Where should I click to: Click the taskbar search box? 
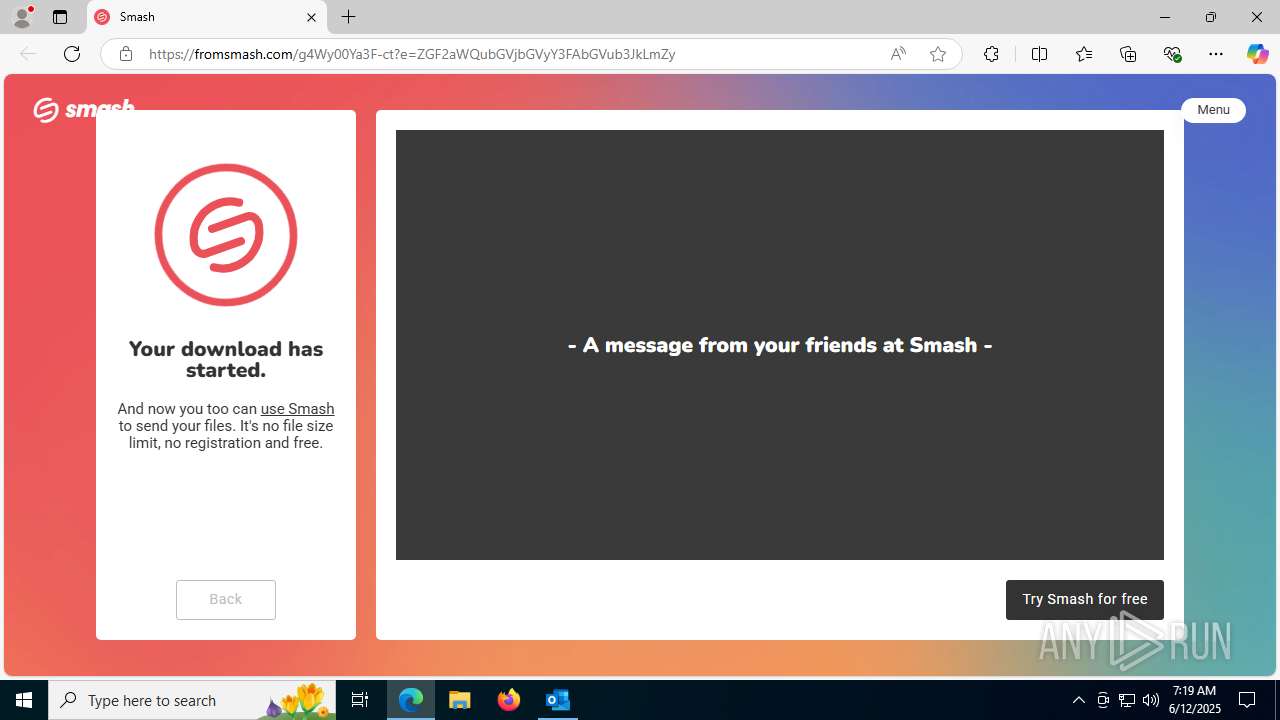click(192, 700)
